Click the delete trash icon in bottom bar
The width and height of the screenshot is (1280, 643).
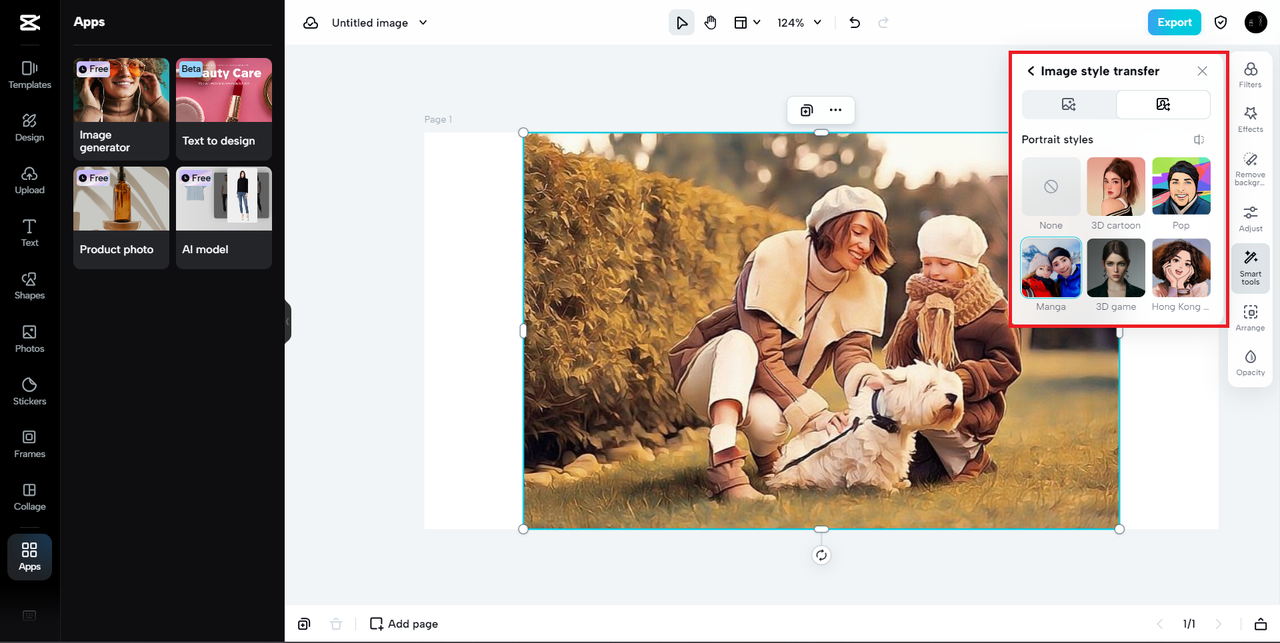(336, 624)
